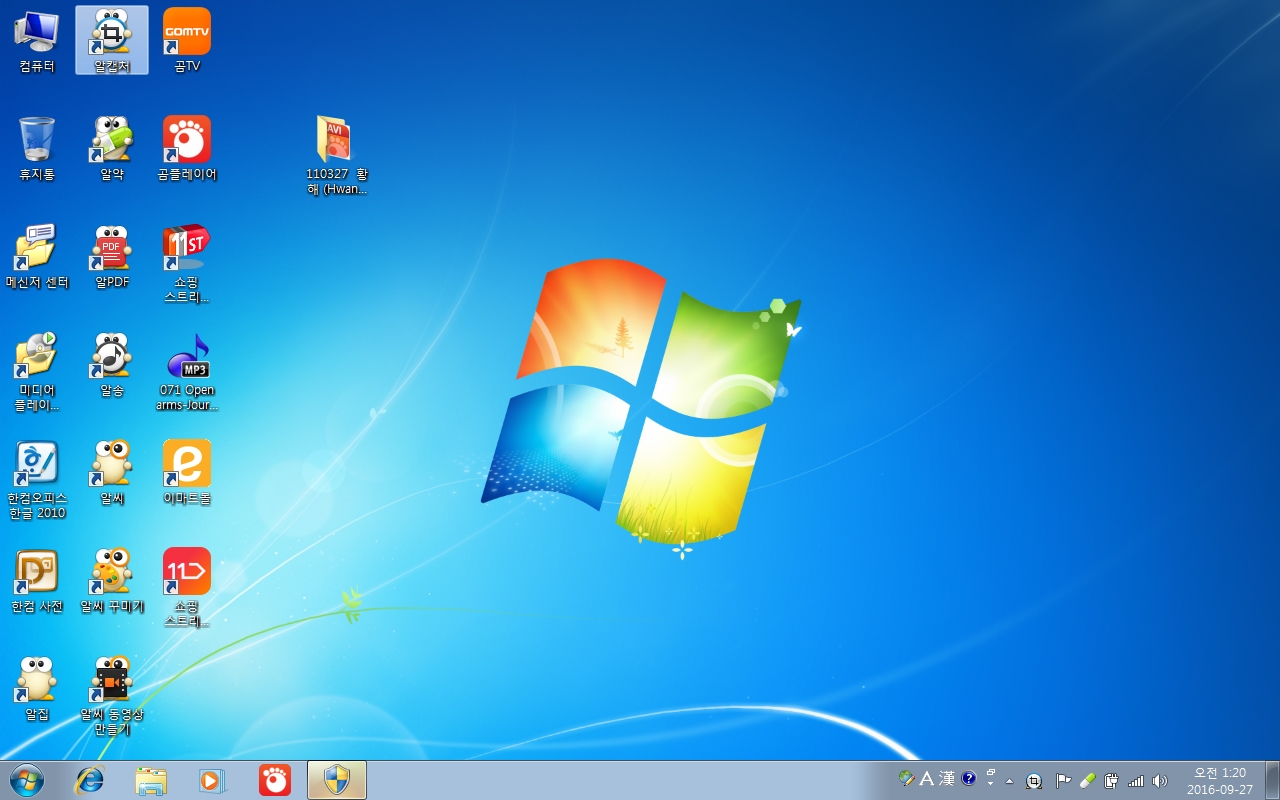Click the speaker volume icon in tray
This screenshot has width=1280, height=800.
[x=1160, y=780]
